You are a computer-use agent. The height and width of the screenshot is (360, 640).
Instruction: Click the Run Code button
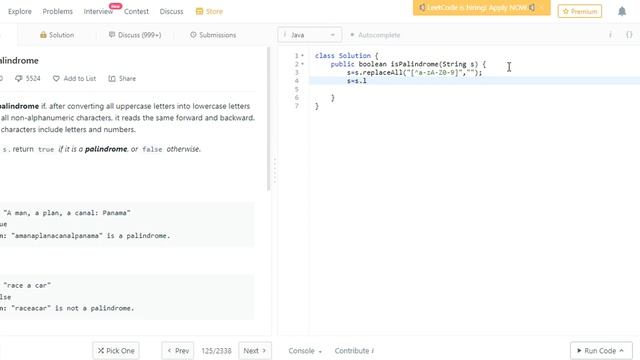(x=601, y=351)
